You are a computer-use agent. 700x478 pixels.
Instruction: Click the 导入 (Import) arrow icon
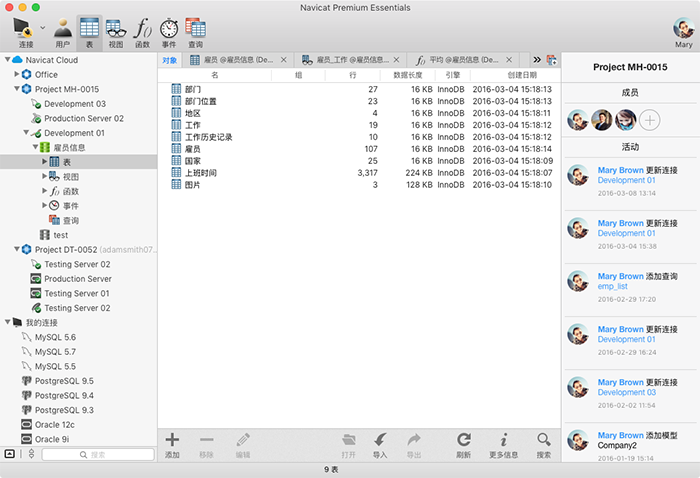pos(380,440)
